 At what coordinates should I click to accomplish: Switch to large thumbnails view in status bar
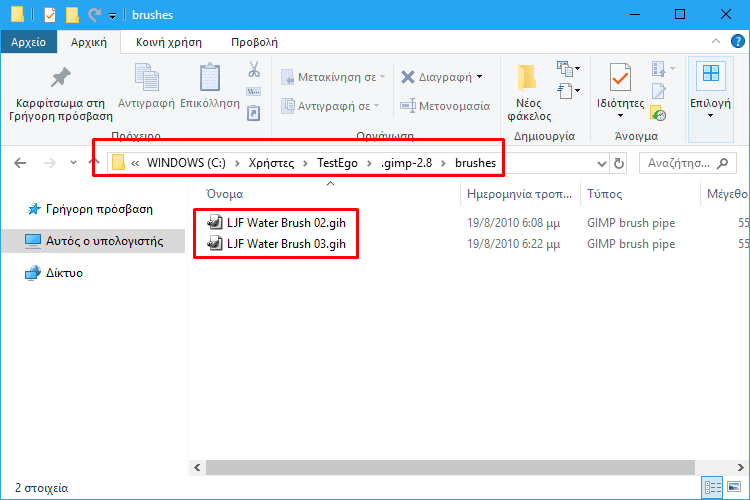734,487
